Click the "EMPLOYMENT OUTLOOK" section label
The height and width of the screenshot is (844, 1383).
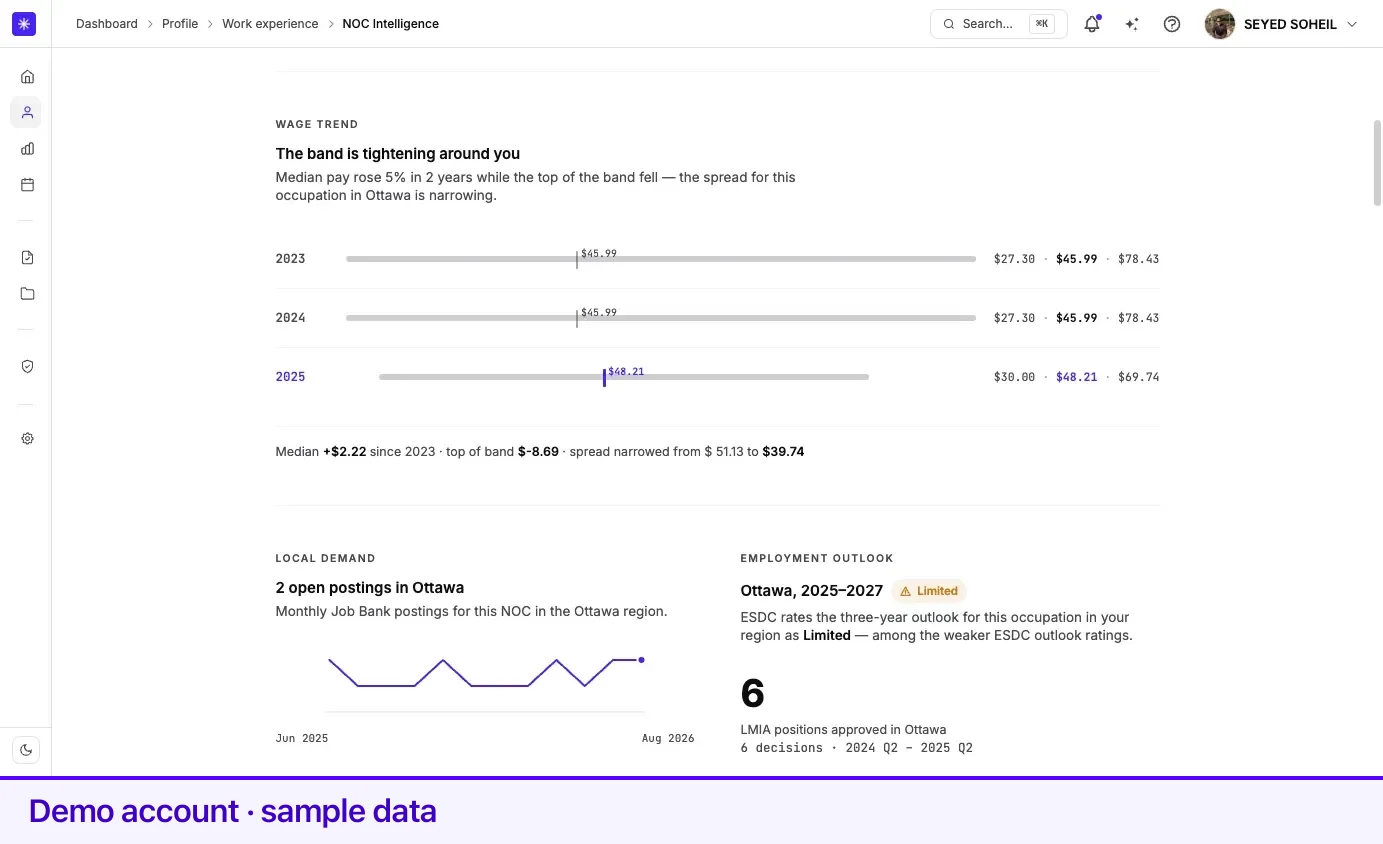817,559
